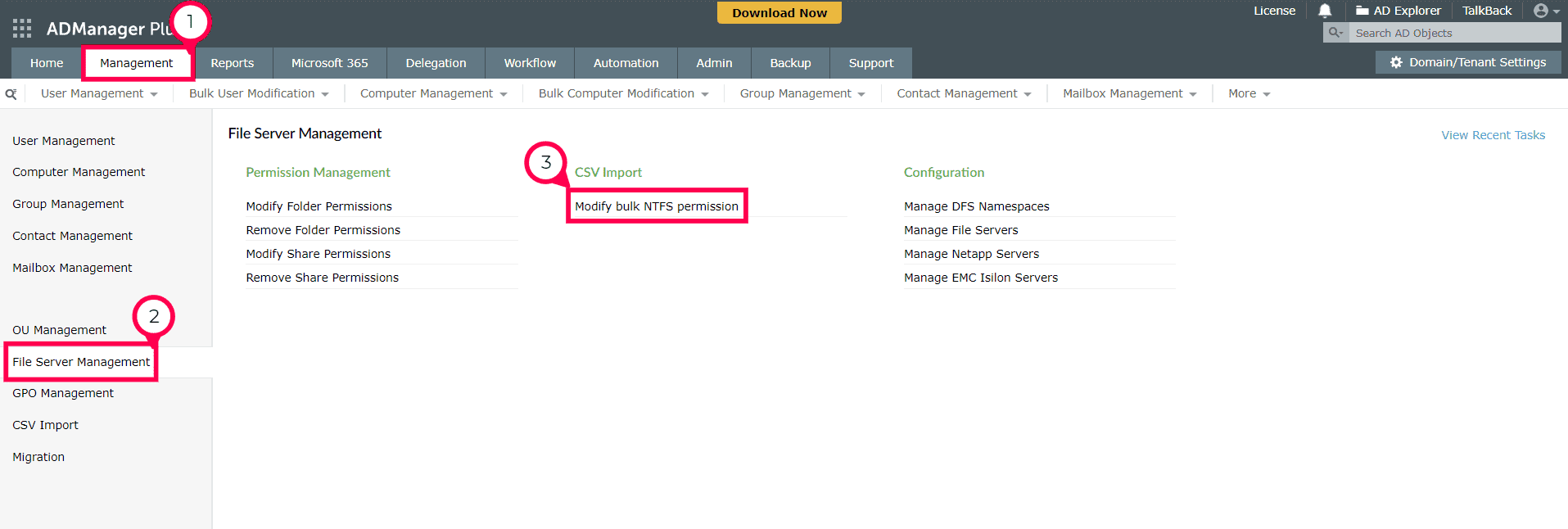
Task: Expand the More dropdown
Action: tap(1249, 93)
